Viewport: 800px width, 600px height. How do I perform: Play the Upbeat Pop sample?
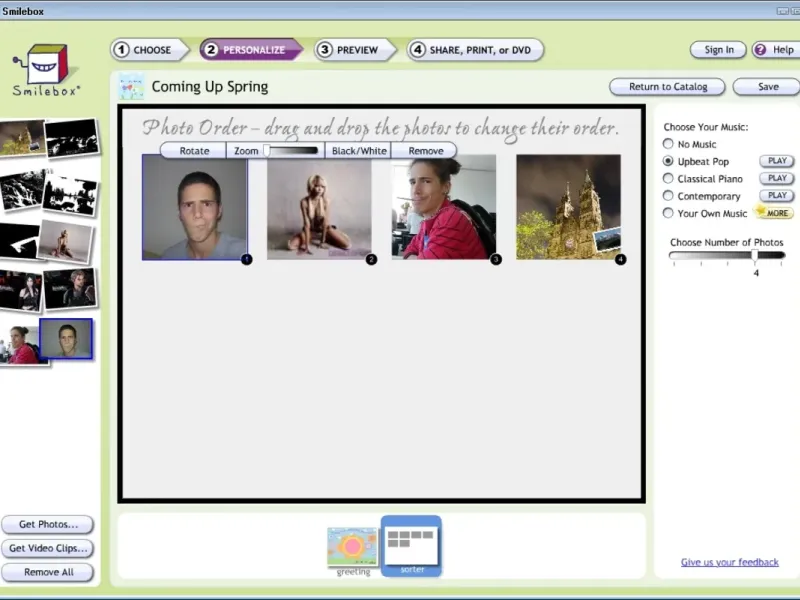click(777, 161)
